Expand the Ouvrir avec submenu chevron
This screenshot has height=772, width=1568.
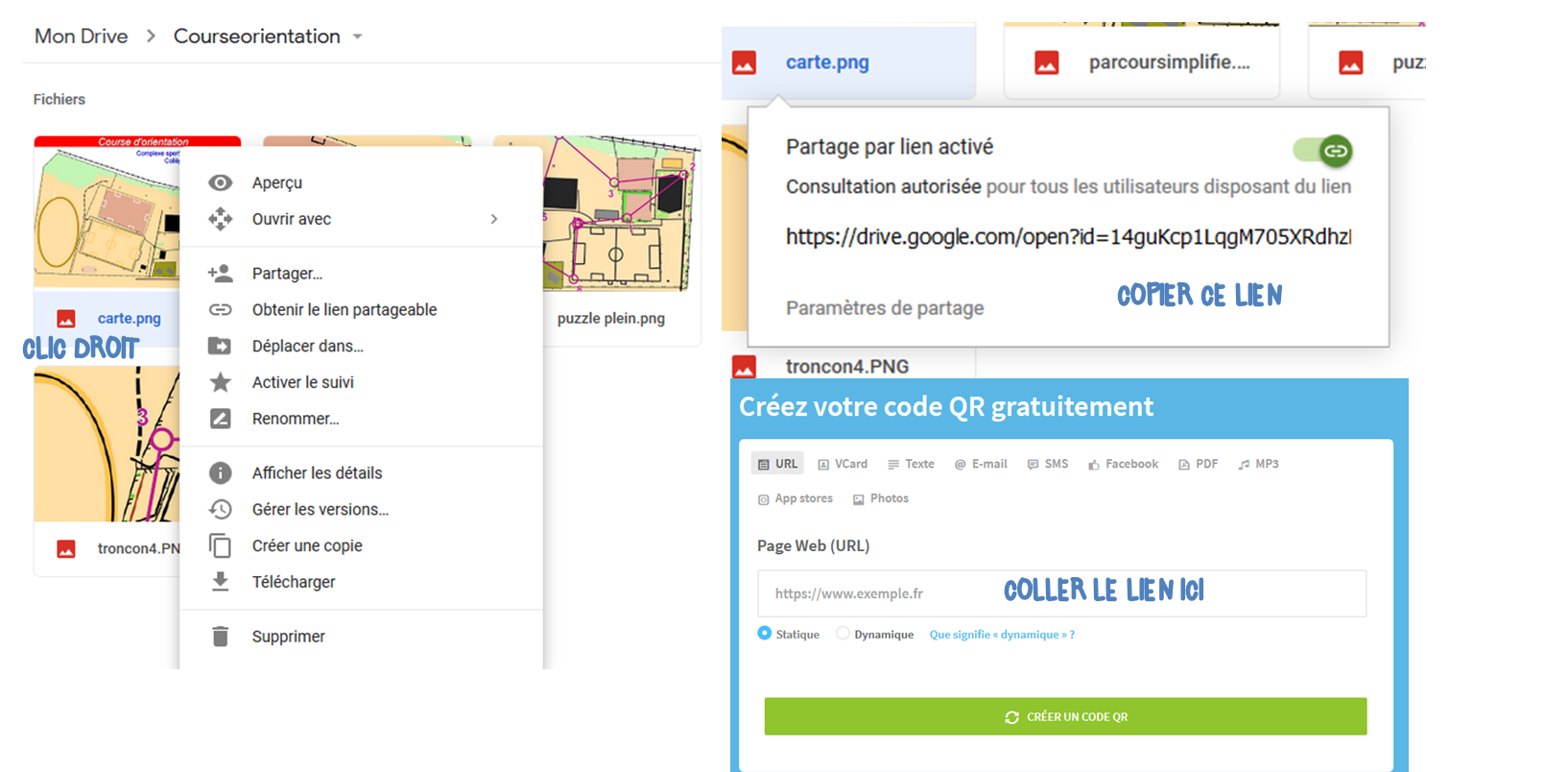(x=494, y=219)
